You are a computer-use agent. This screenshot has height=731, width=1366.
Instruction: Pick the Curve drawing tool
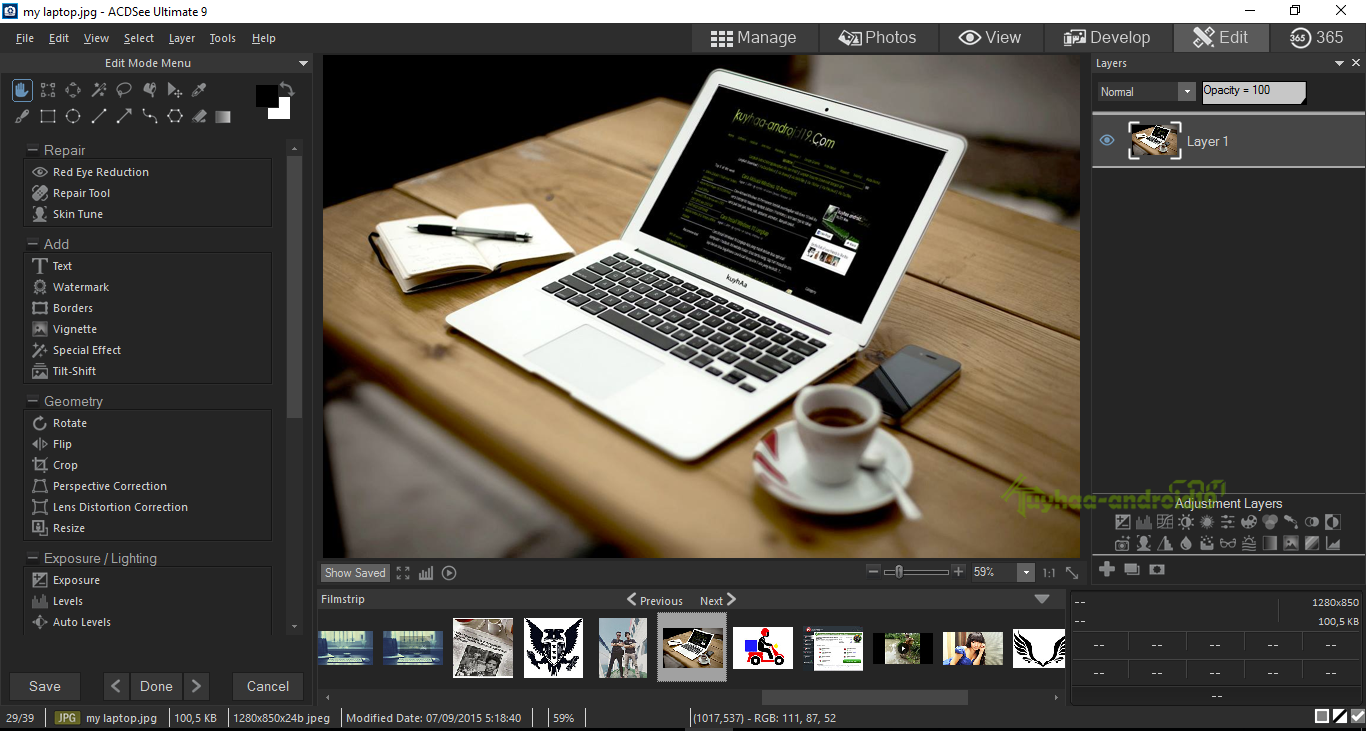149,117
